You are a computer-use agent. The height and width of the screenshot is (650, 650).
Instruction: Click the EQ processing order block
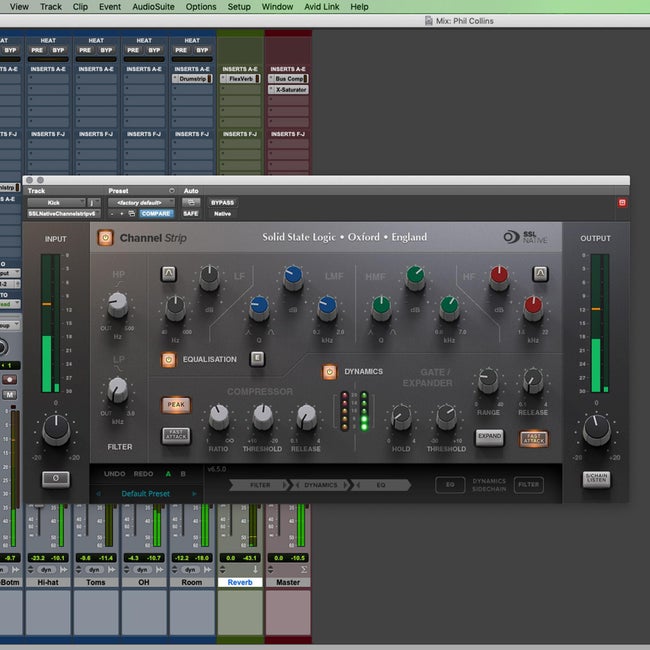(381, 485)
